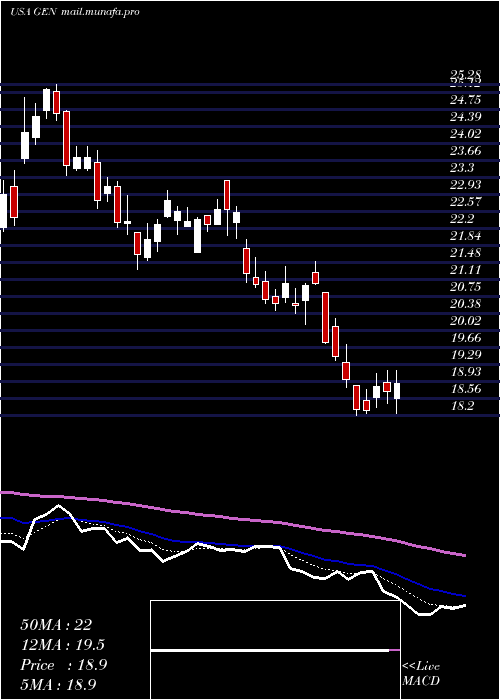
Task: Click the '50MA : 22' indicator text
Action: [56, 625]
